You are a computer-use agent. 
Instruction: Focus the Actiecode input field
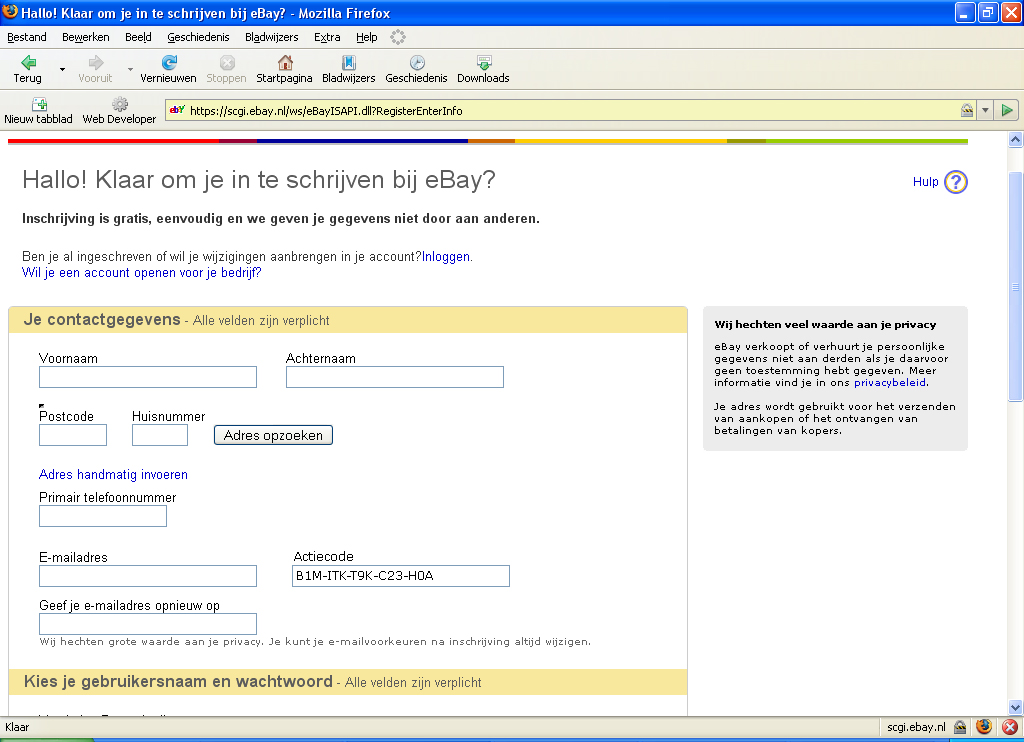(400, 576)
